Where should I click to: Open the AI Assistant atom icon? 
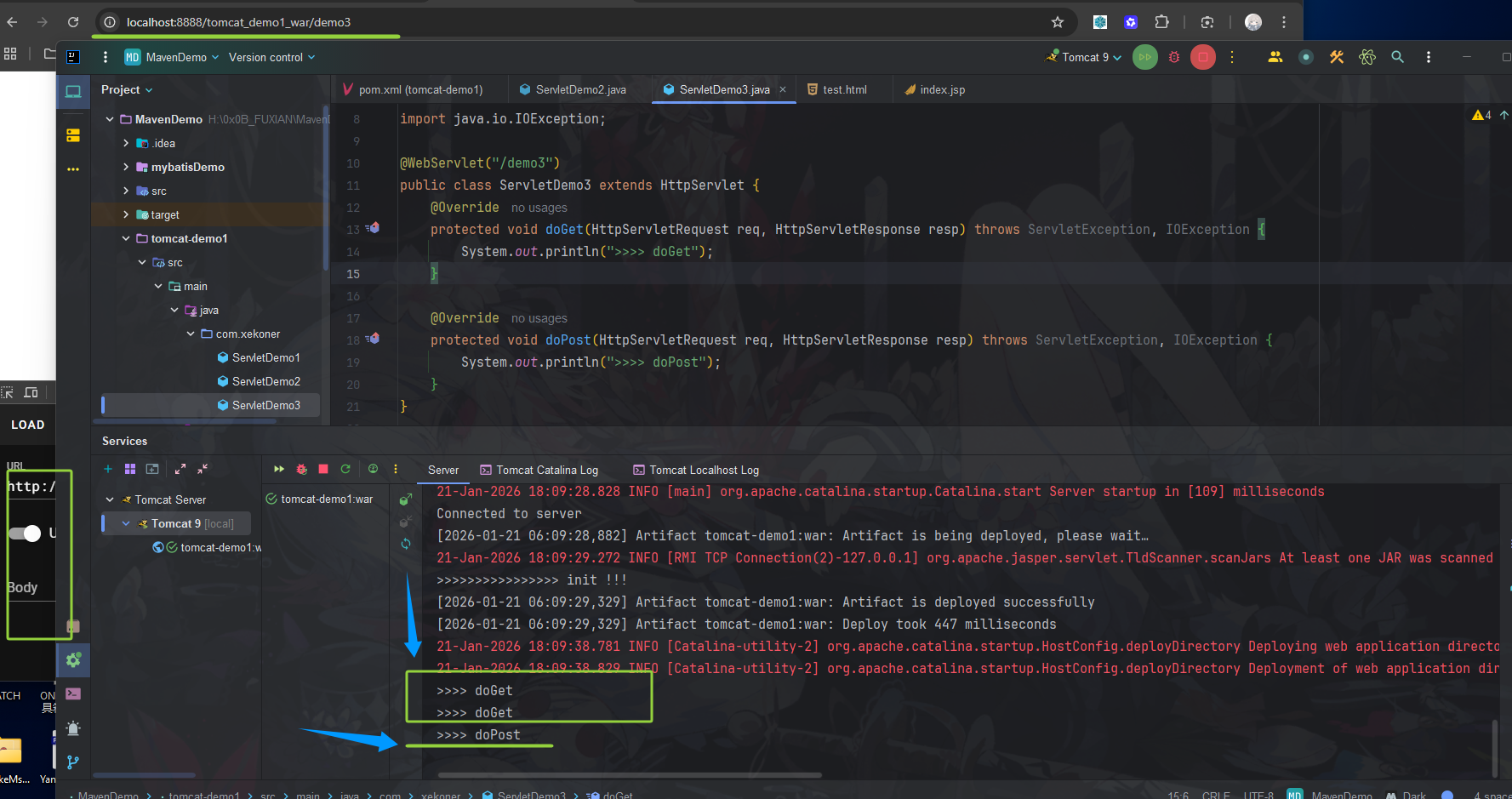(1367, 57)
